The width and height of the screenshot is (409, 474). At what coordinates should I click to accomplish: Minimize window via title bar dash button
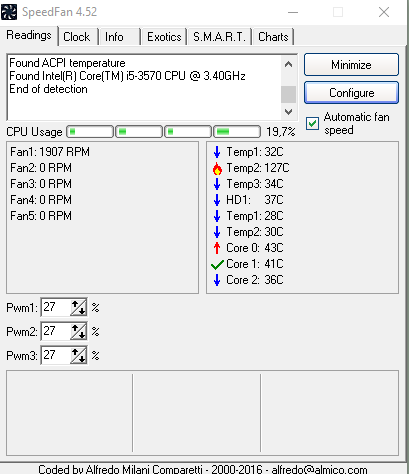tap(293, 12)
